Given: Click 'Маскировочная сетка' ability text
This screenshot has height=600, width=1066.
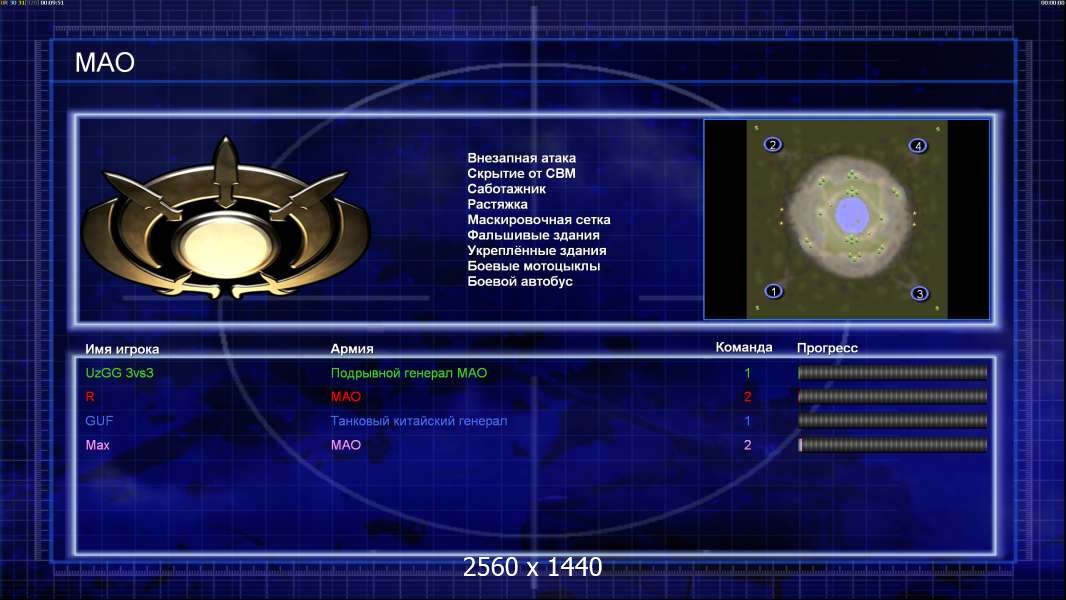Looking at the screenshot, I should coord(538,219).
